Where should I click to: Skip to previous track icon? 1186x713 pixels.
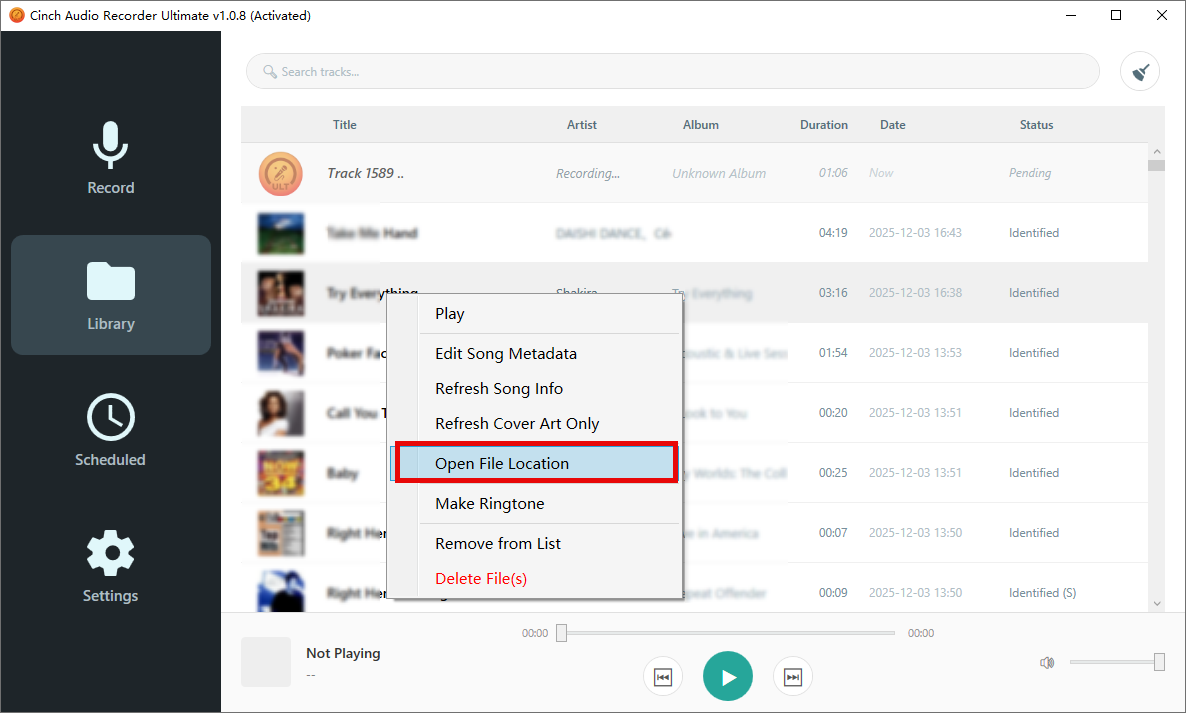coord(663,676)
